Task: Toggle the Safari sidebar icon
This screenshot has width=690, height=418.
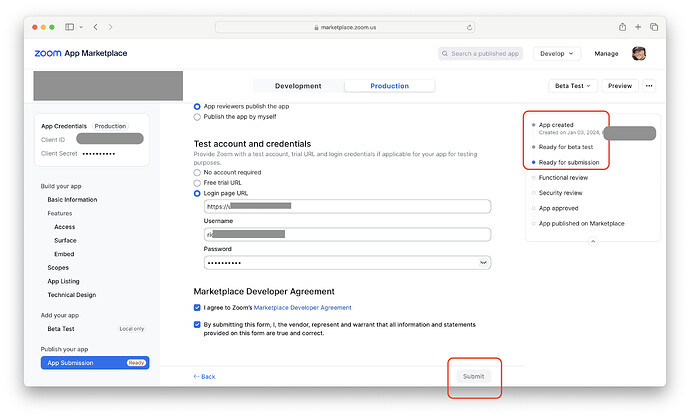Action: (x=70, y=27)
